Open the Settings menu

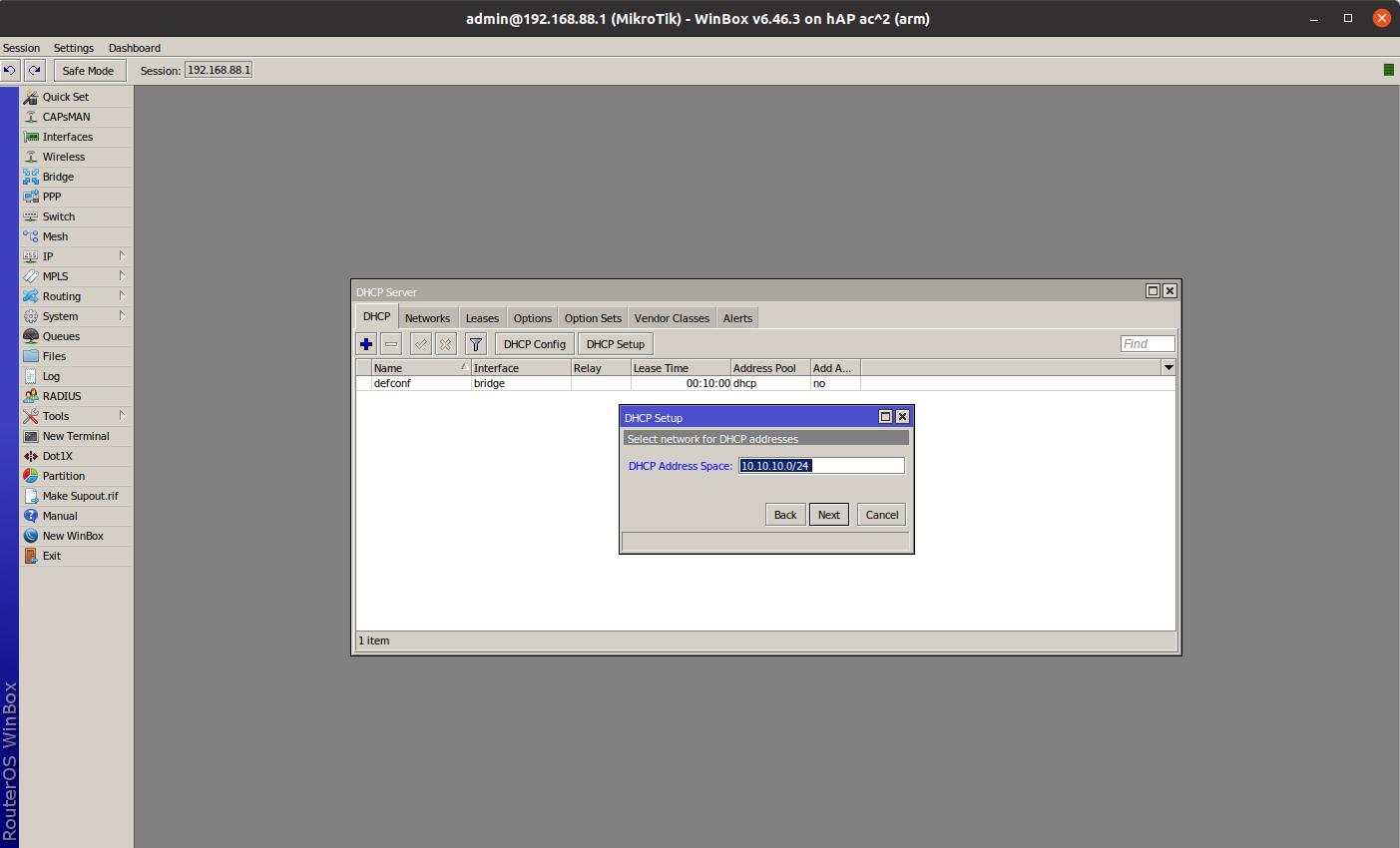coord(74,48)
